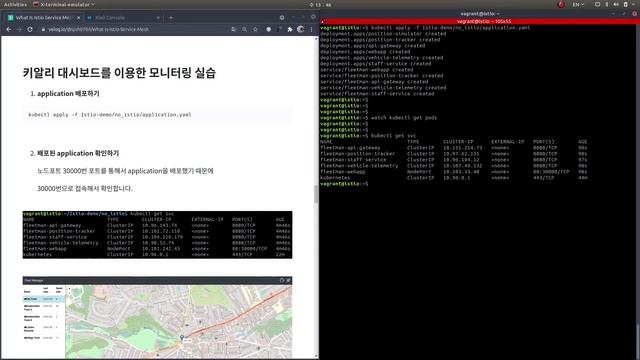Click the last terminal prompt line
The image size is (640, 360).
point(344,184)
